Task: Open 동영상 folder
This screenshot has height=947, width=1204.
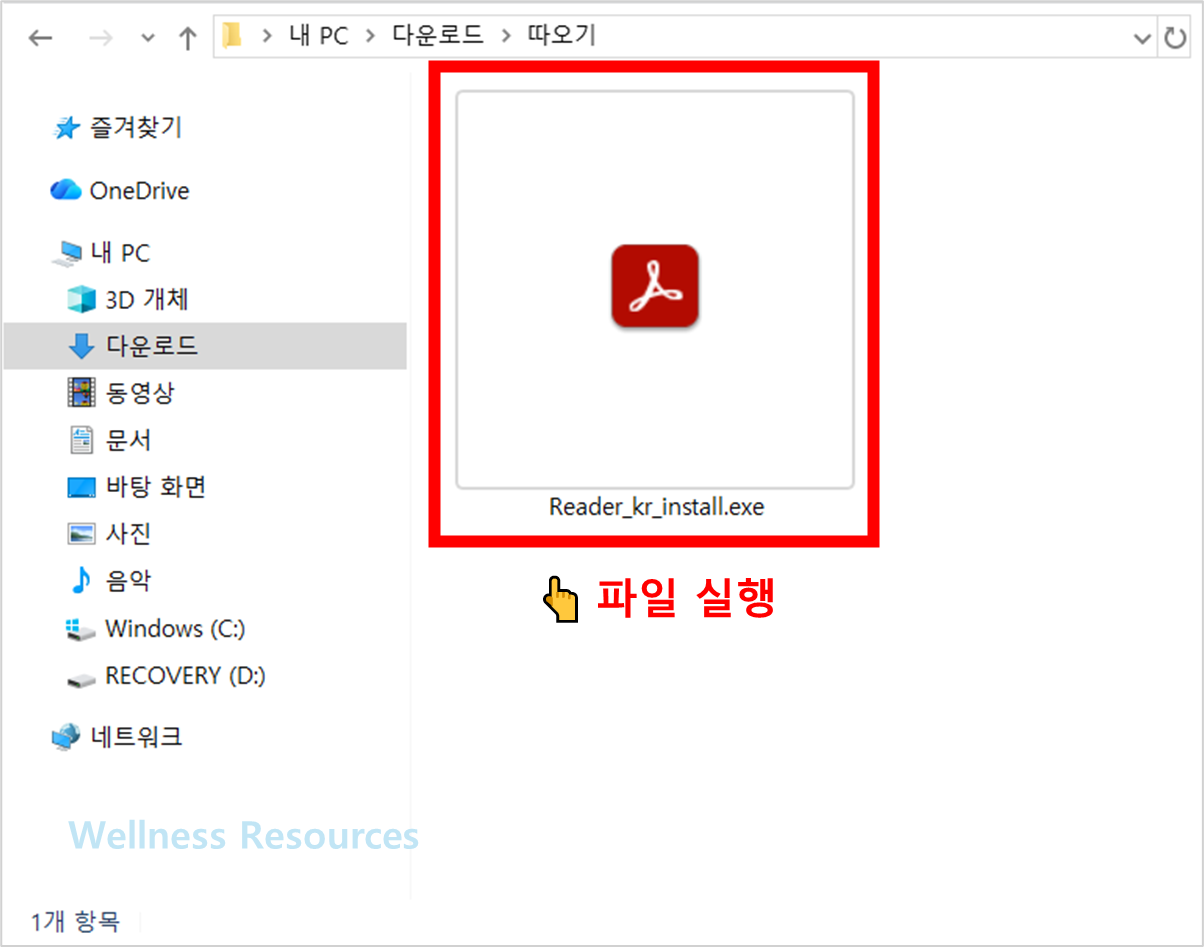Action: point(140,392)
